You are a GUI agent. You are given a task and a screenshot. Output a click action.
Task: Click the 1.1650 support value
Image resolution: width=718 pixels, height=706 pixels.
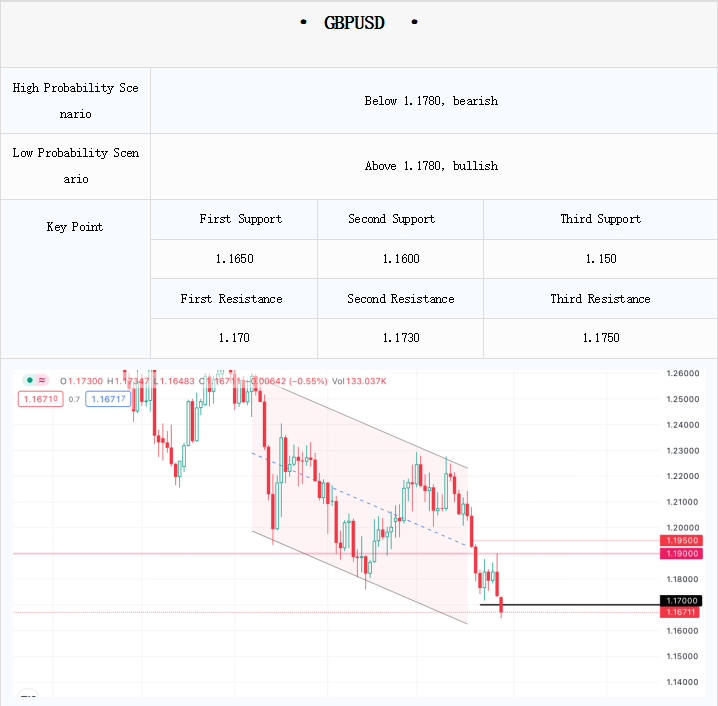tap(234, 259)
